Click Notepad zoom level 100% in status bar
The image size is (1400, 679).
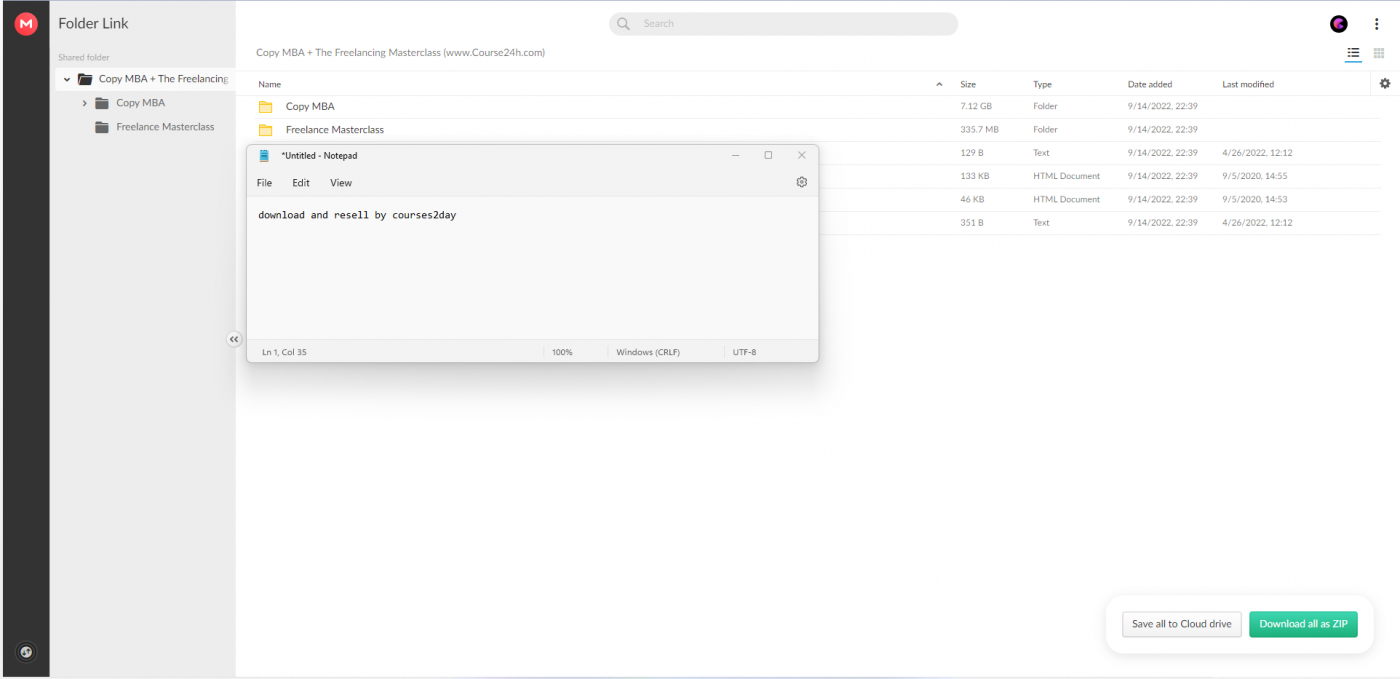coord(562,352)
